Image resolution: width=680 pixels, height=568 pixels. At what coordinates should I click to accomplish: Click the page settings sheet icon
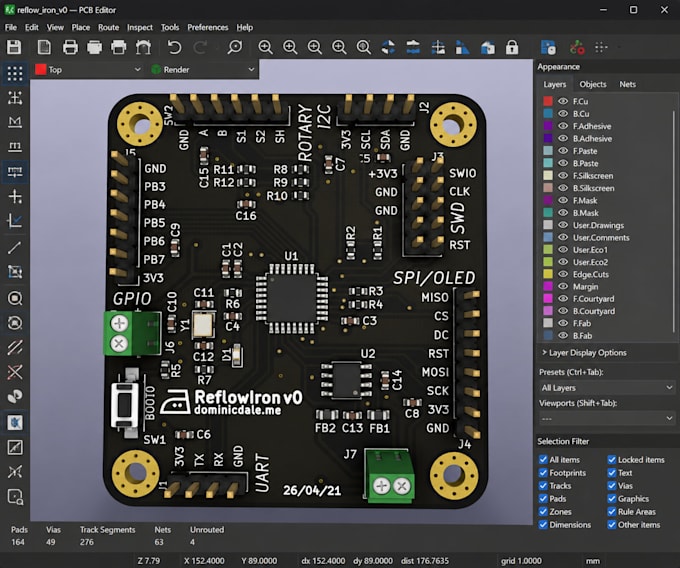point(44,47)
